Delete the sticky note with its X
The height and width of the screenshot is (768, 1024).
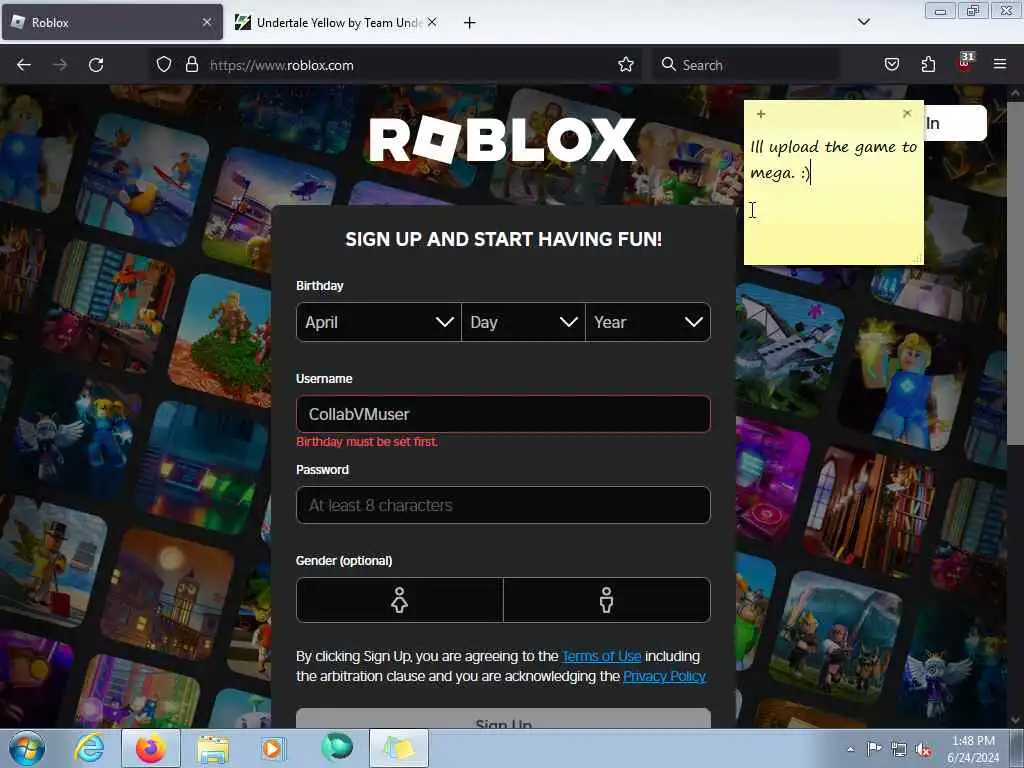907,114
